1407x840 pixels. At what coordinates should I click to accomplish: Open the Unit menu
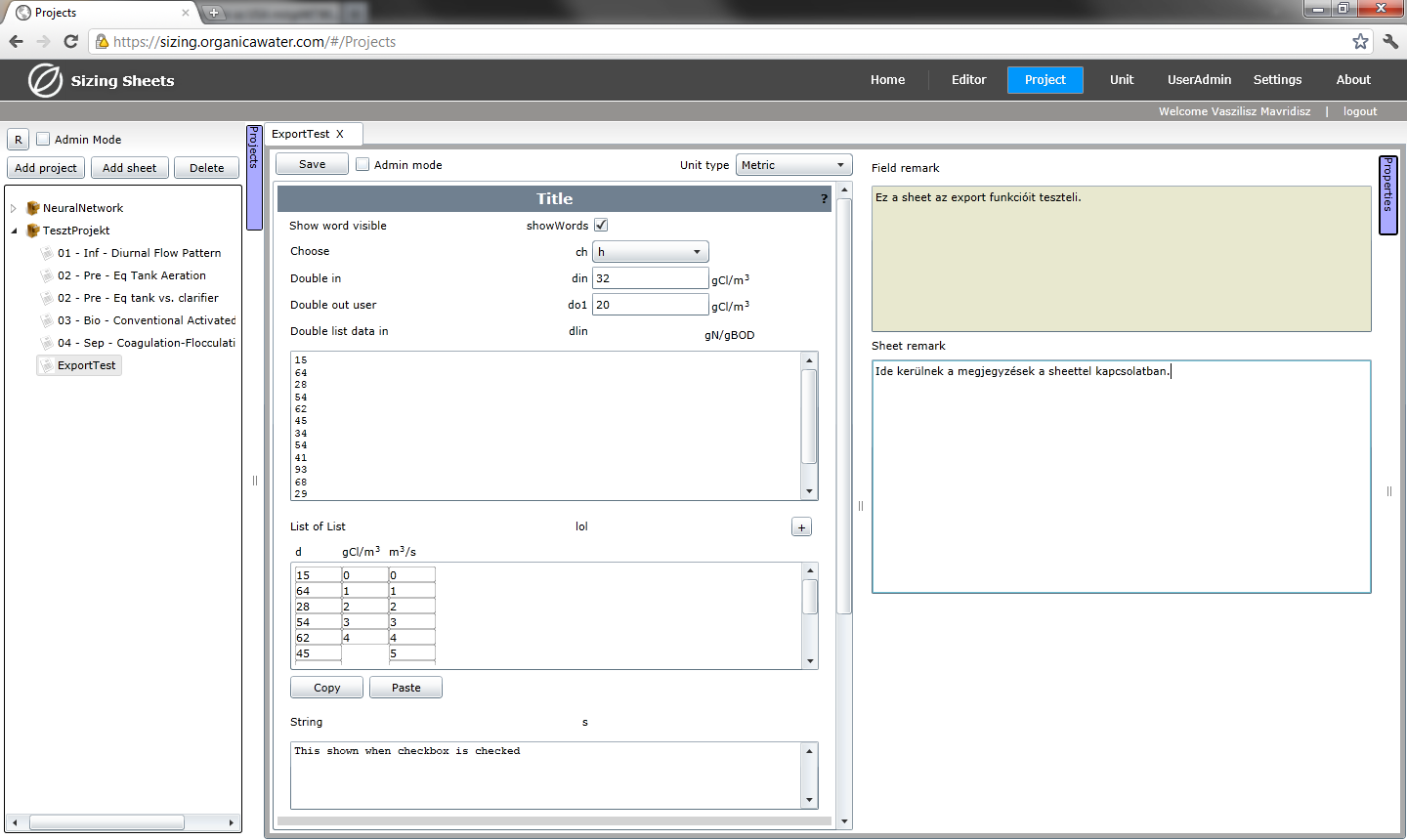click(1122, 80)
